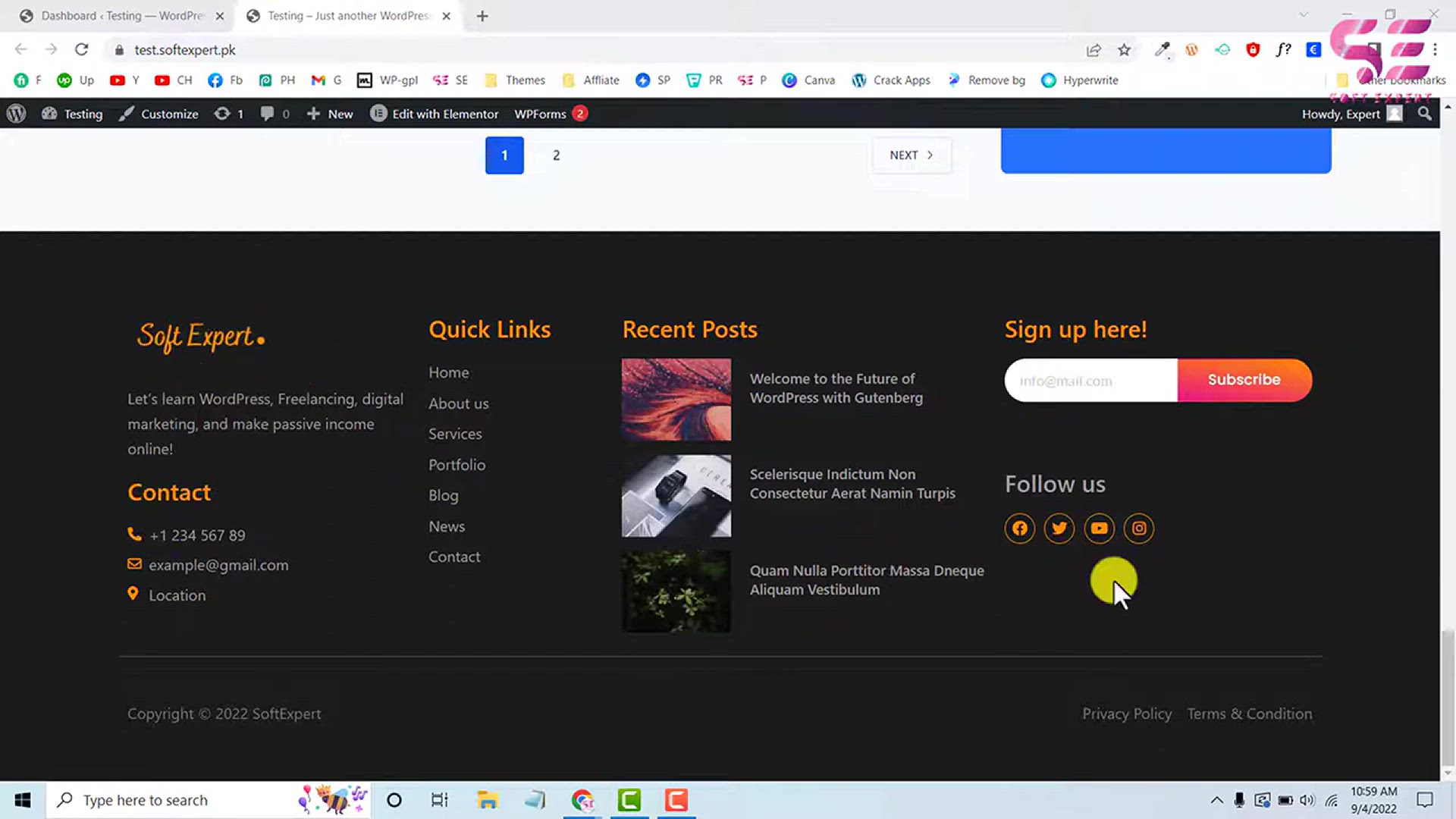Open the Affliate bookmark folder

591,80
